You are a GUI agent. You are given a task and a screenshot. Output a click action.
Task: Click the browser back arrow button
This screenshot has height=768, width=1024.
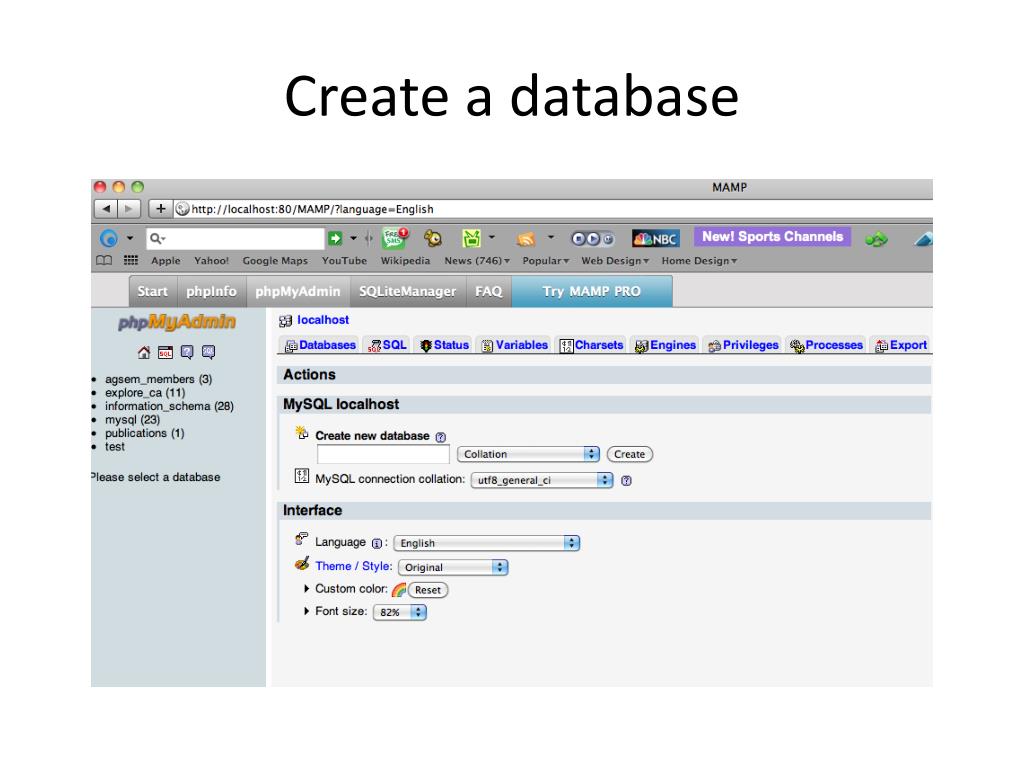(x=106, y=209)
